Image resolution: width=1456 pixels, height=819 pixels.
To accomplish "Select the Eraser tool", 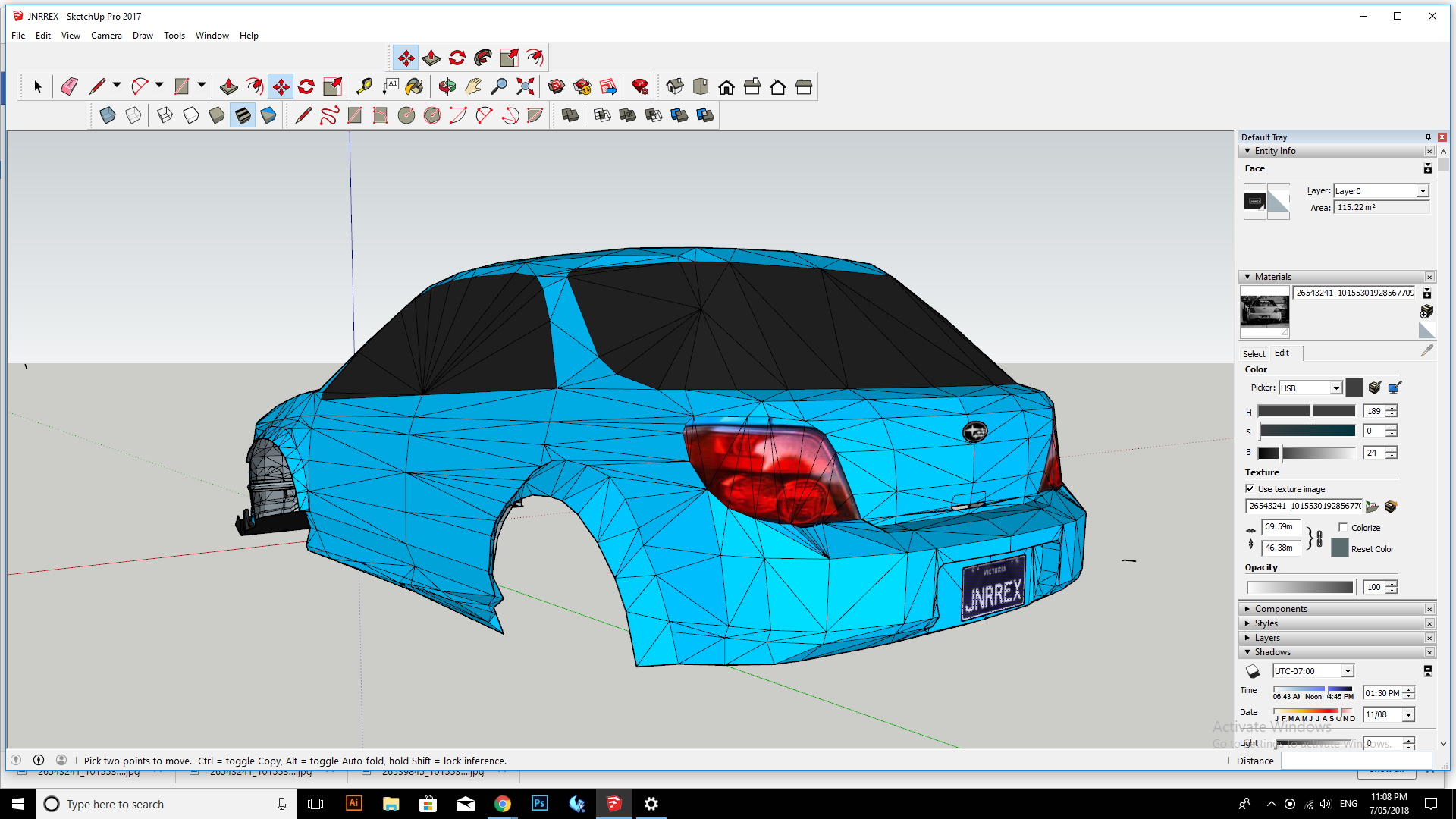I will click(x=68, y=86).
